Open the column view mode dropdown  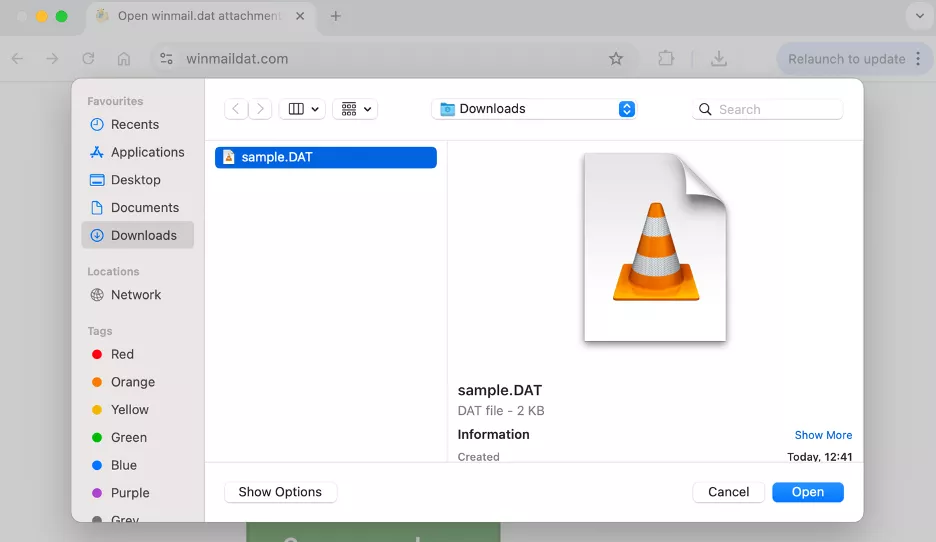[x=302, y=109]
